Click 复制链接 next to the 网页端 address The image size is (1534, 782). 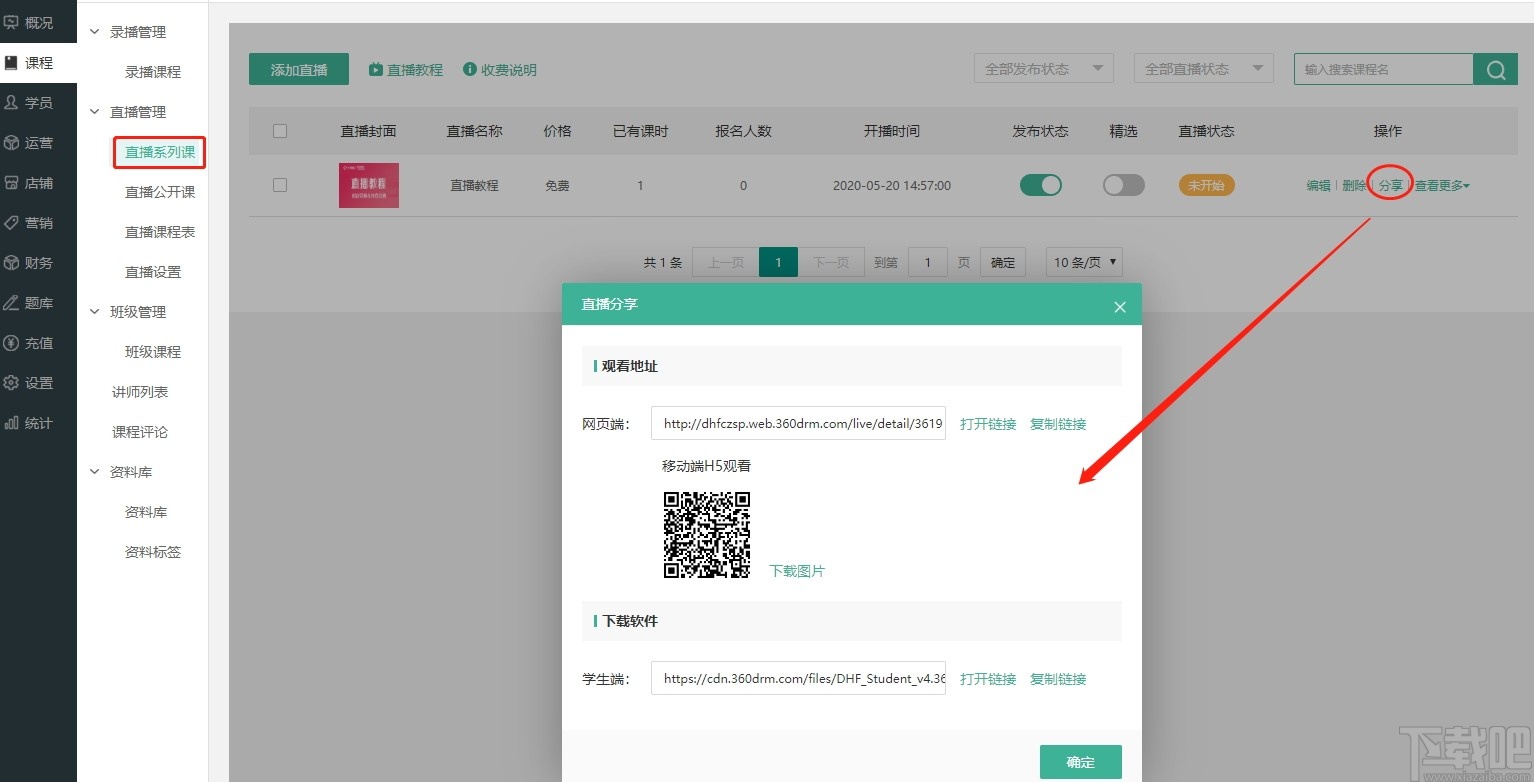click(1057, 423)
